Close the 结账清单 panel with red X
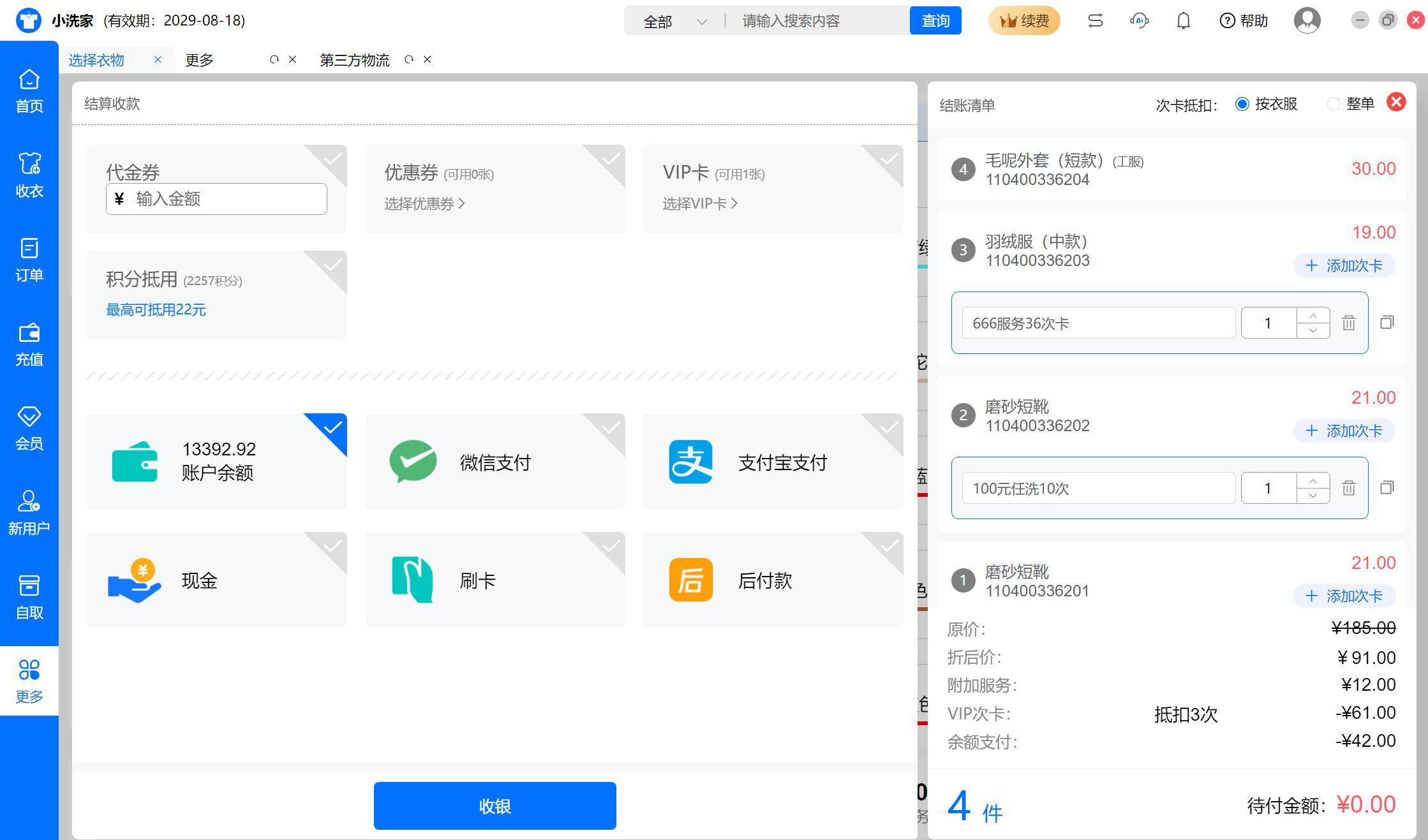Screen dimensions: 1428x840 pyautogui.click(x=1396, y=102)
